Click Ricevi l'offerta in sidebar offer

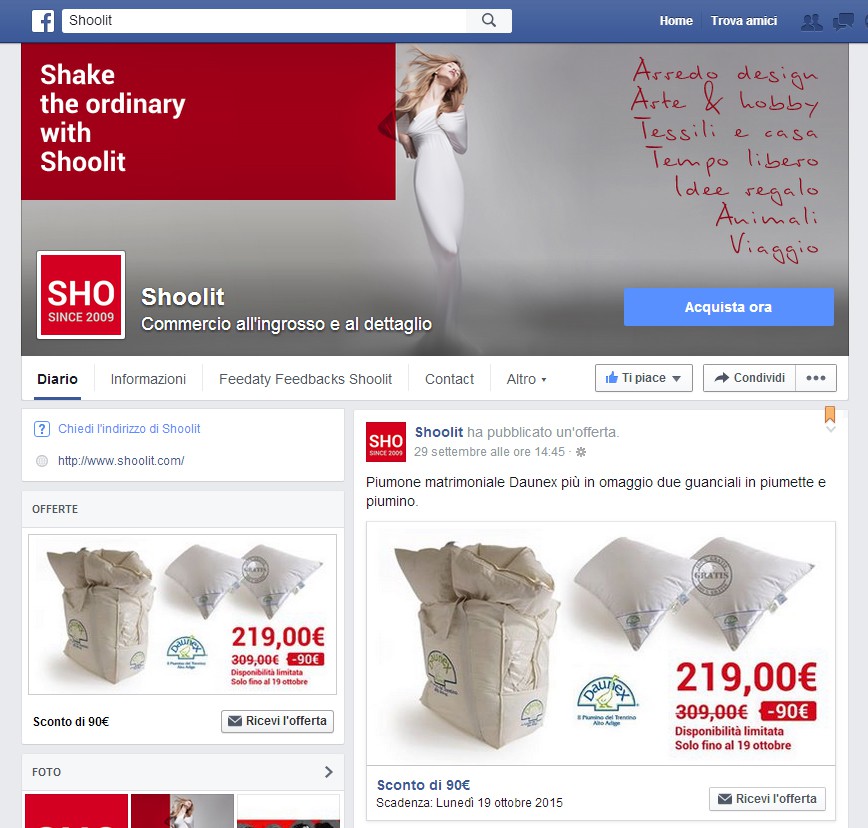(277, 721)
